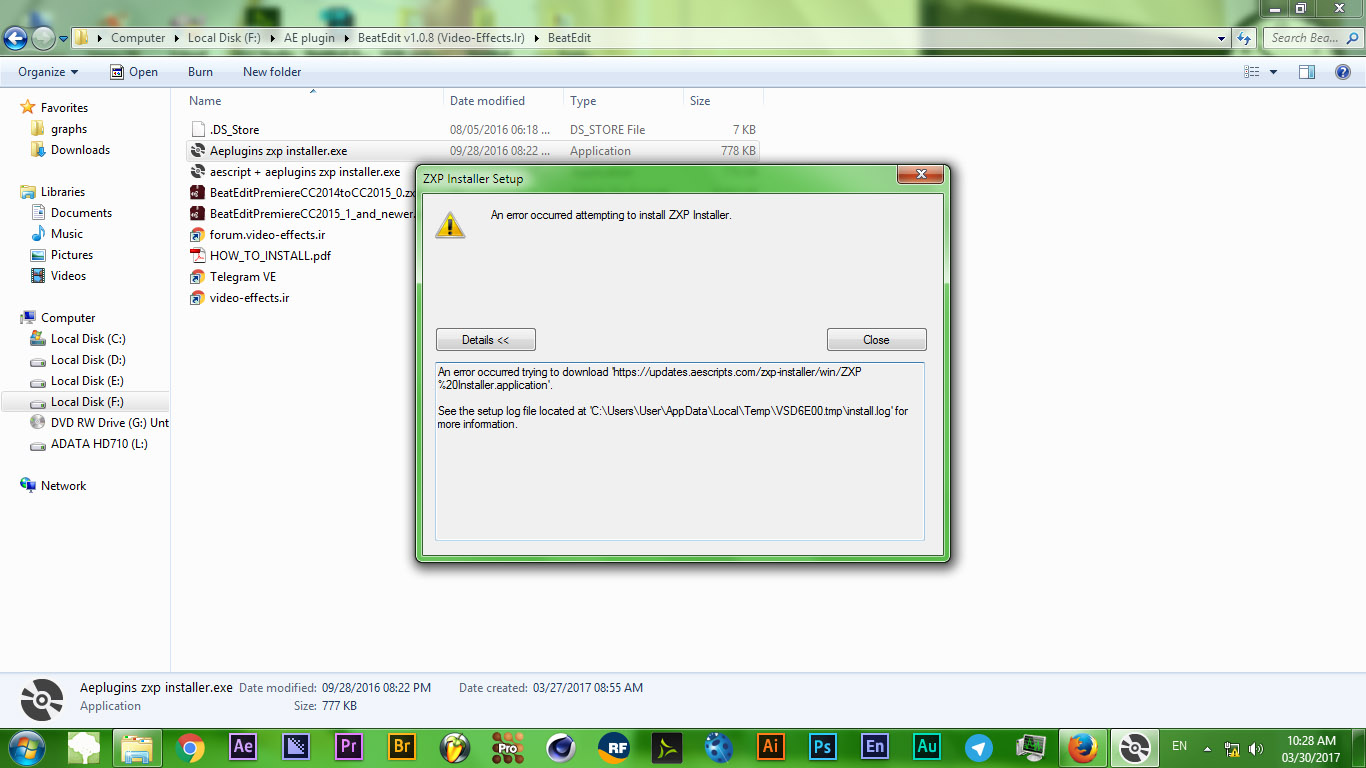
Task: Show hidden tray icons arrow
Action: pos(1207,748)
